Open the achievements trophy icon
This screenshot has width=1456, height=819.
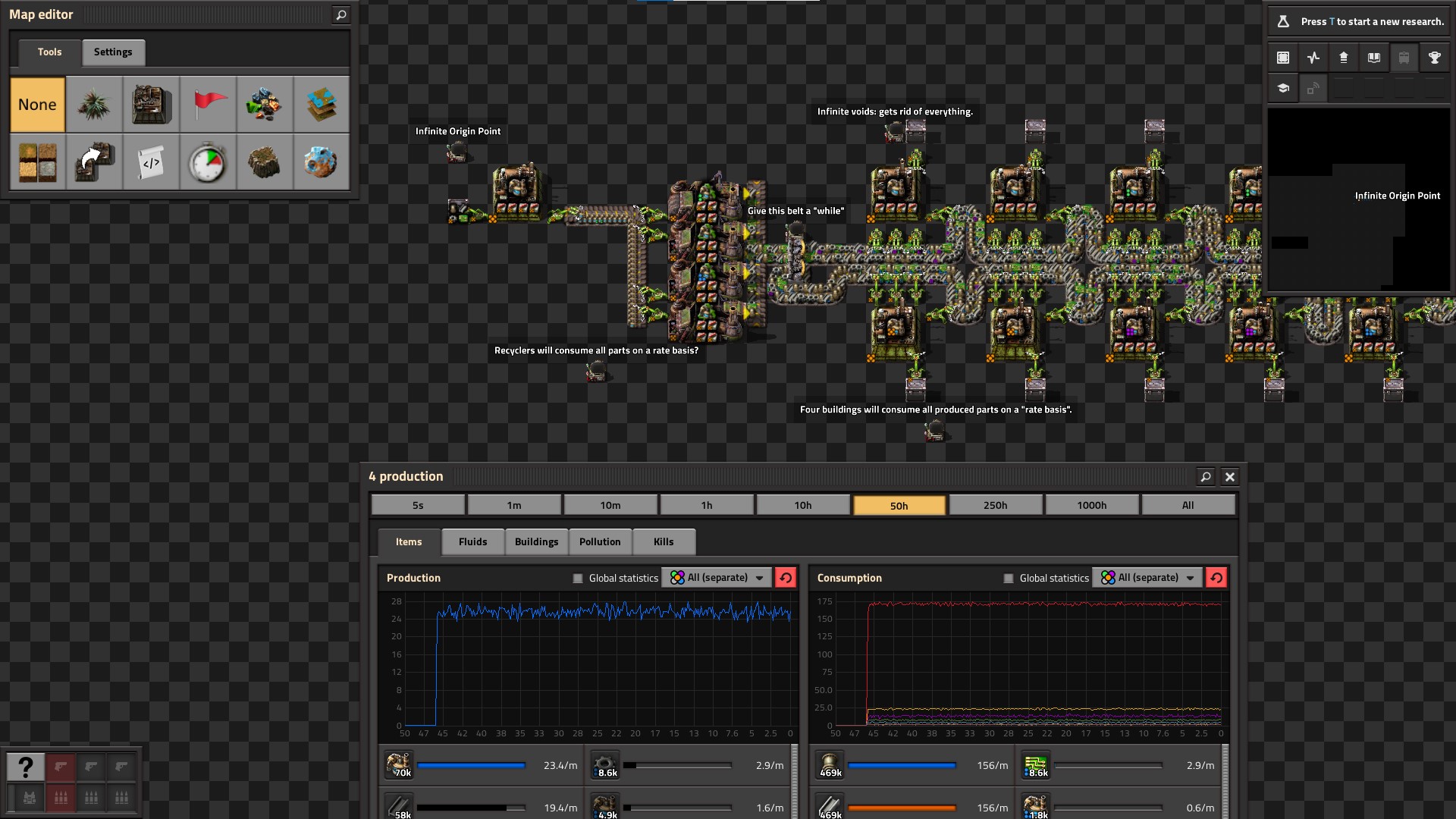pyautogui.click(x=1435, y=58)
